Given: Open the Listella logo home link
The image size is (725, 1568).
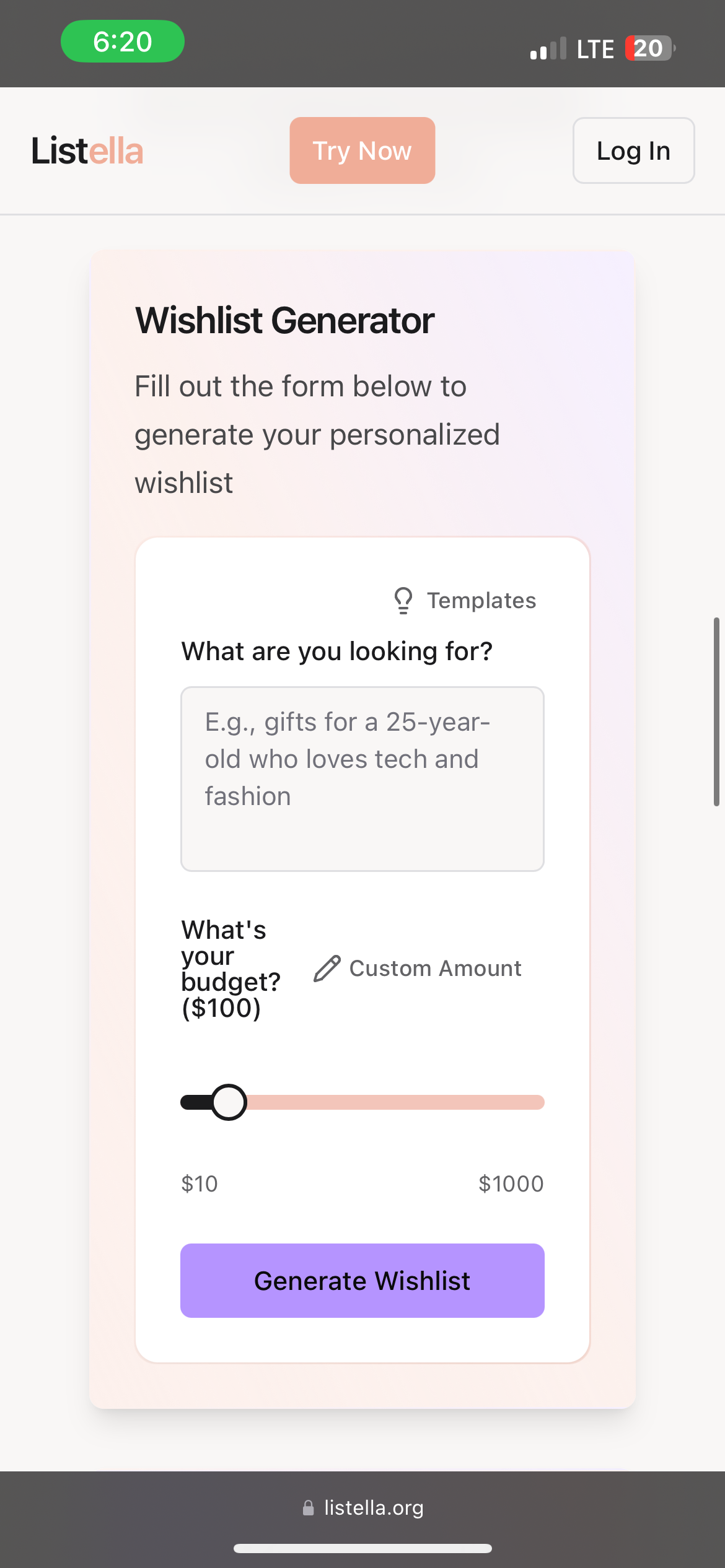Looking at the screenshot, I should pyautogui.click(x=87, y=150).
